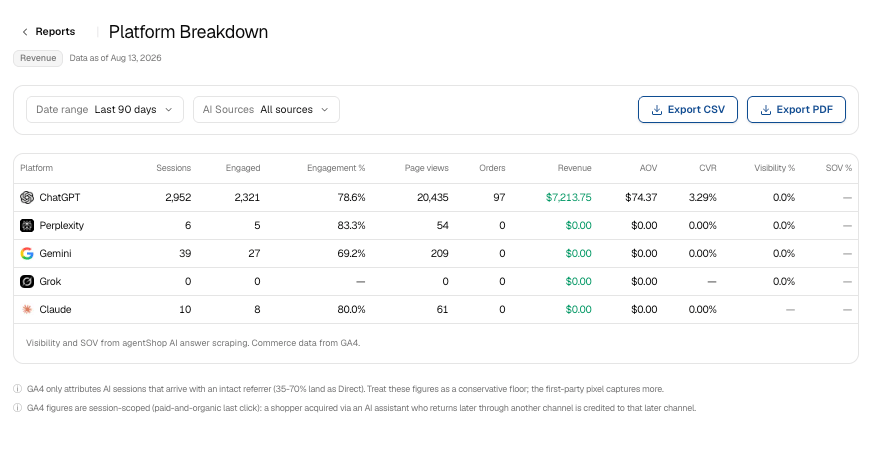Sort by the SOV % column header

coord(838,168)
